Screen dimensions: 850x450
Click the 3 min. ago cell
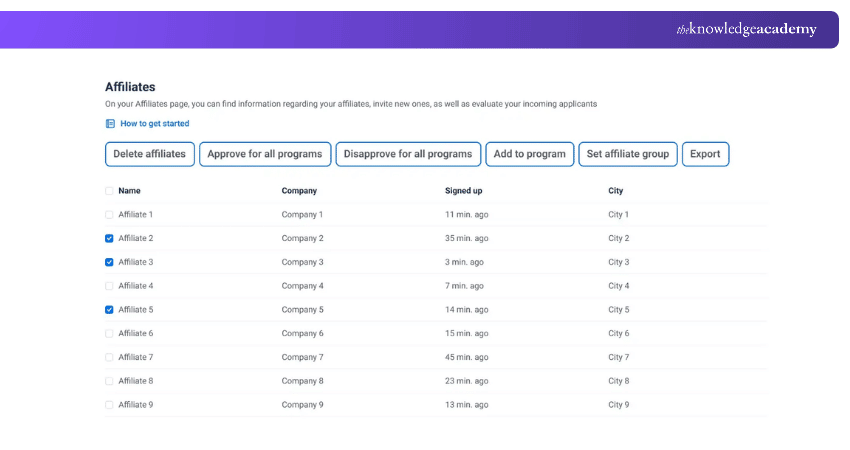[x=465, y=262]
